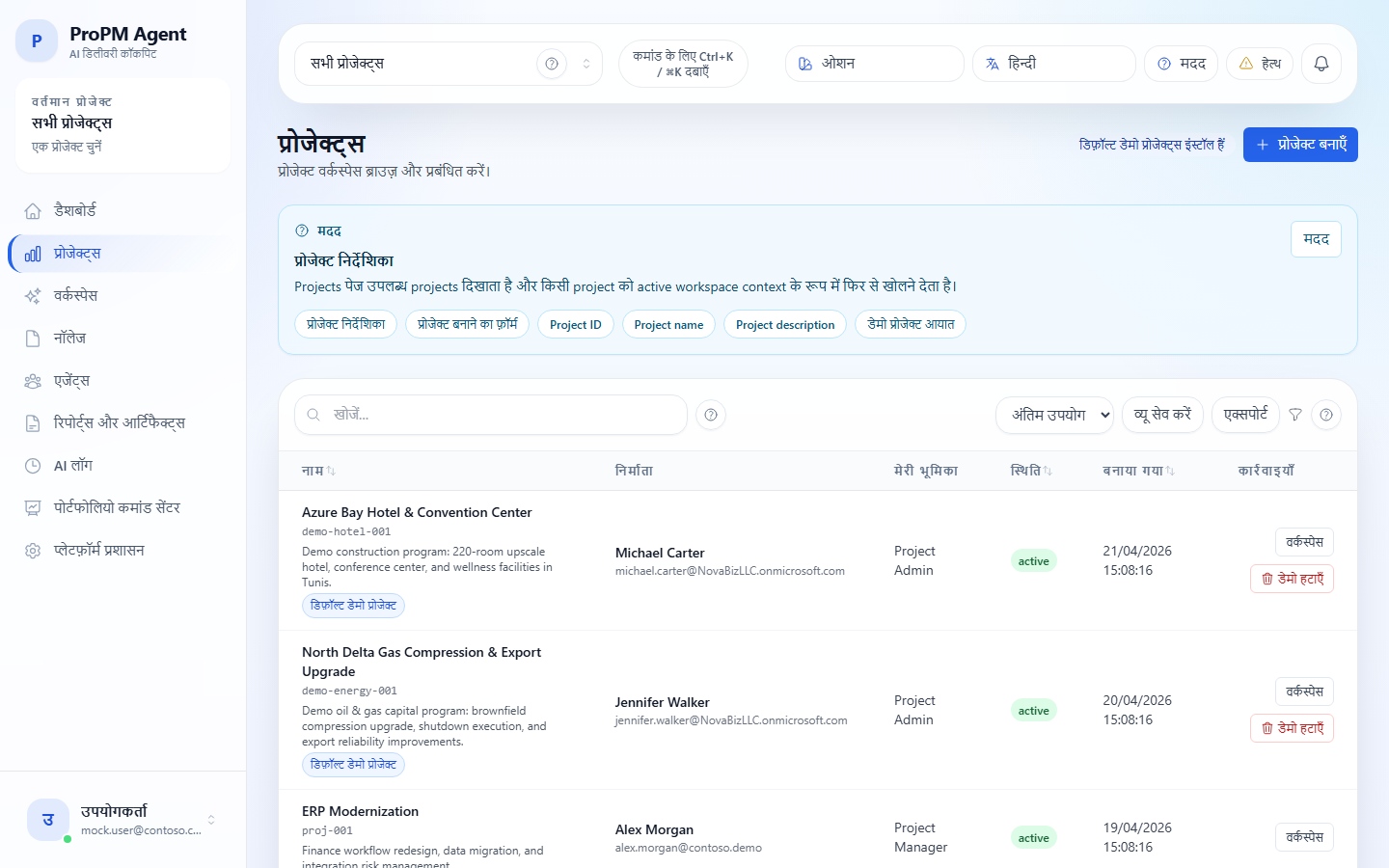Click the notification bell icon
Screen dimensions: 1389x868
1321,64
